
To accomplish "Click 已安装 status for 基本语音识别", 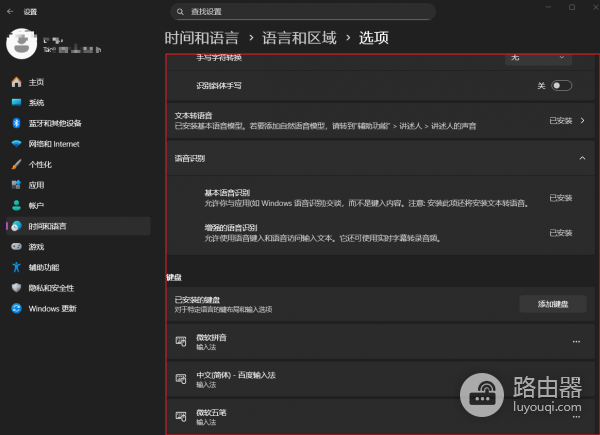I will pos(561,198).
